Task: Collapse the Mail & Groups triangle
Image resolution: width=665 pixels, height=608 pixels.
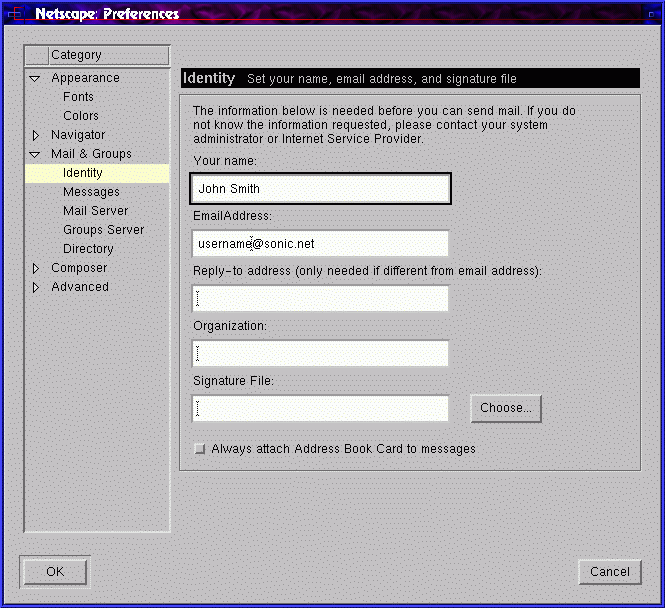Action: 35,154
